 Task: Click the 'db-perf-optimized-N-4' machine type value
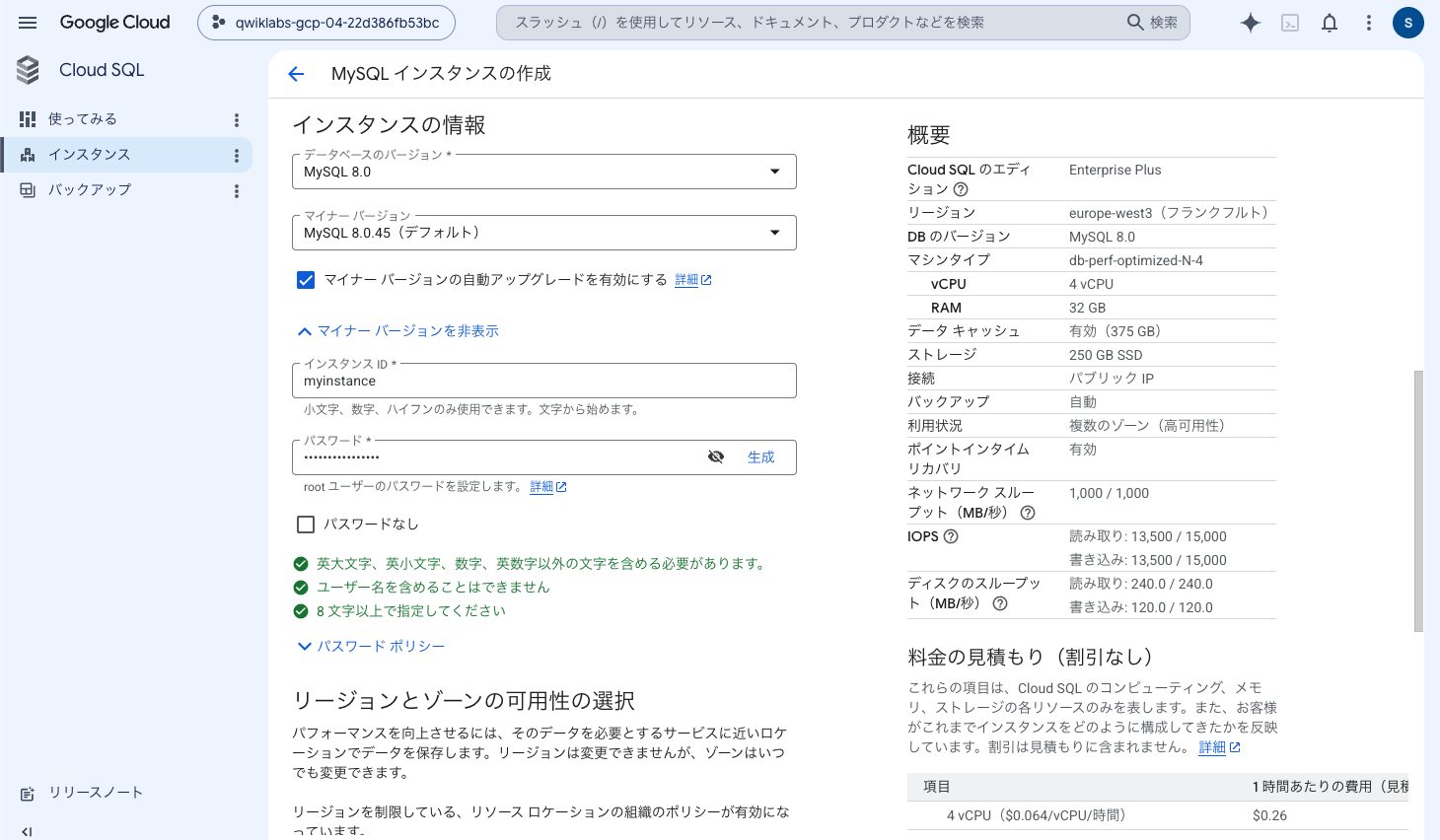pyautogui.click(x=1136, y=260)
